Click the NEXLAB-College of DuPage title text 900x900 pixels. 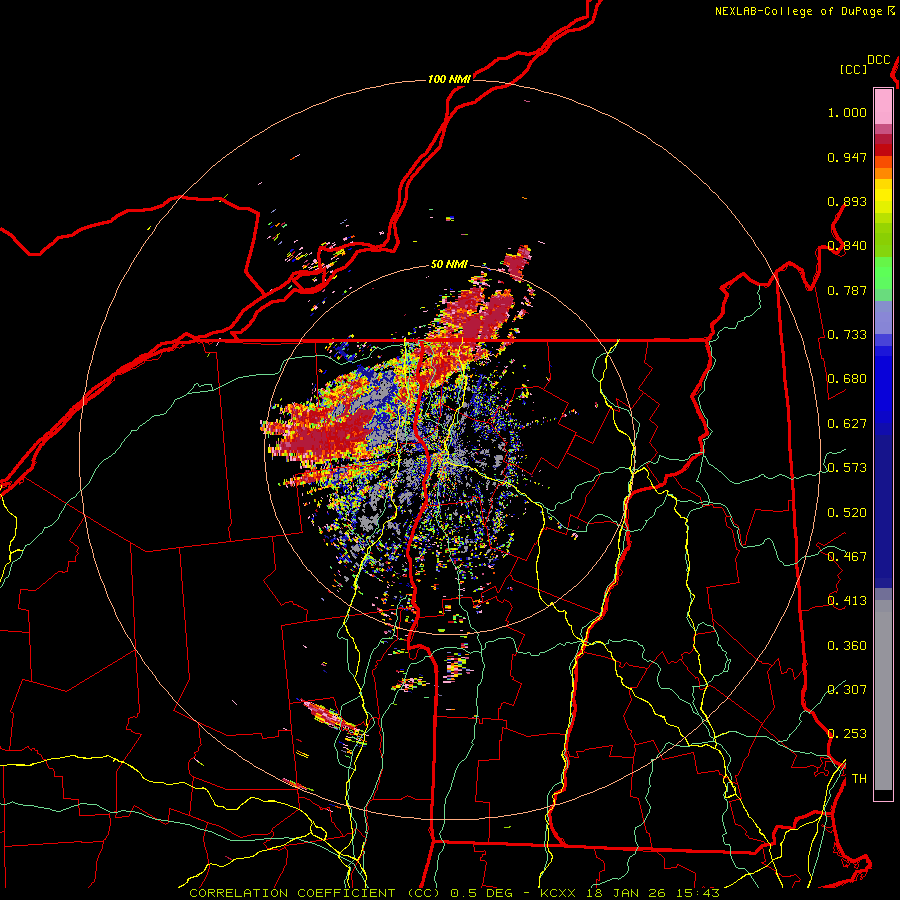click(x=798, y=11)
